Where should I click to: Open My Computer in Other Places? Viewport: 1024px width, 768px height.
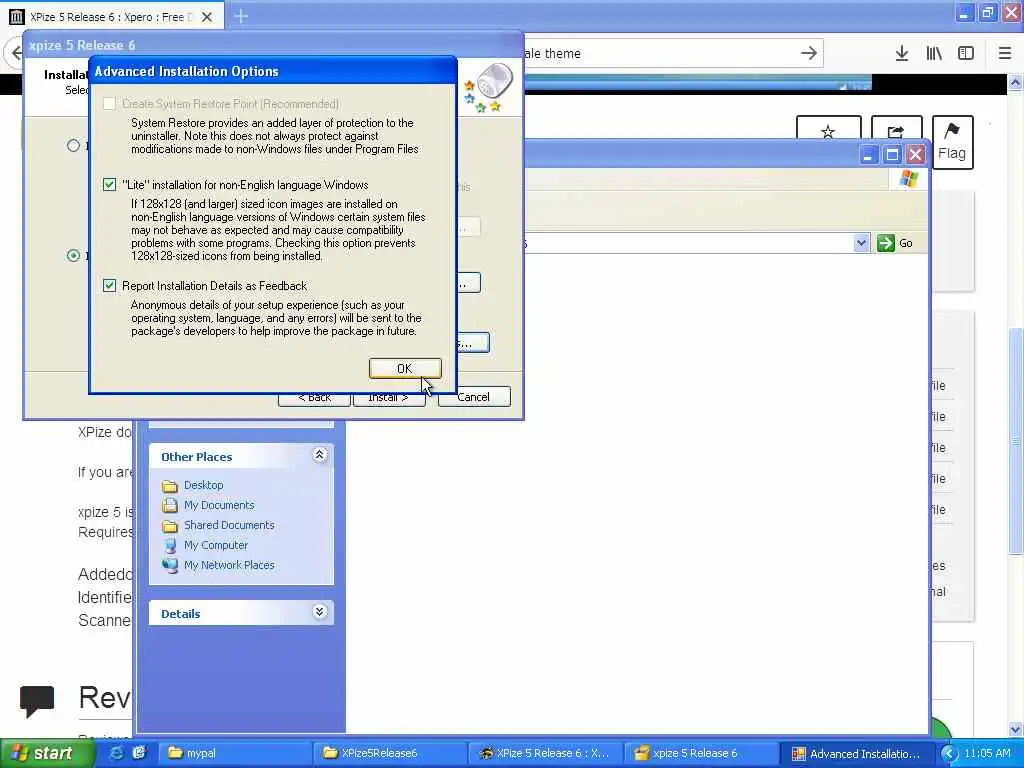(216, 545)
